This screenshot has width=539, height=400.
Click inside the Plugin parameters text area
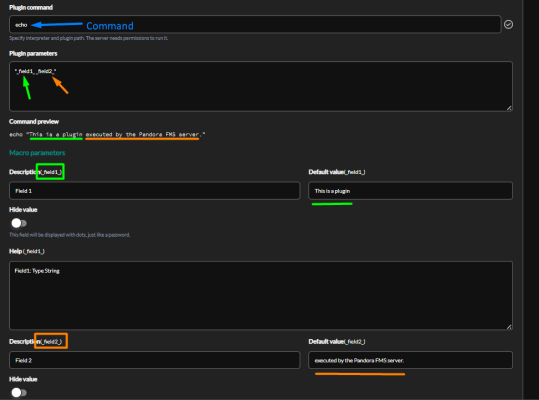pos(261,86)
